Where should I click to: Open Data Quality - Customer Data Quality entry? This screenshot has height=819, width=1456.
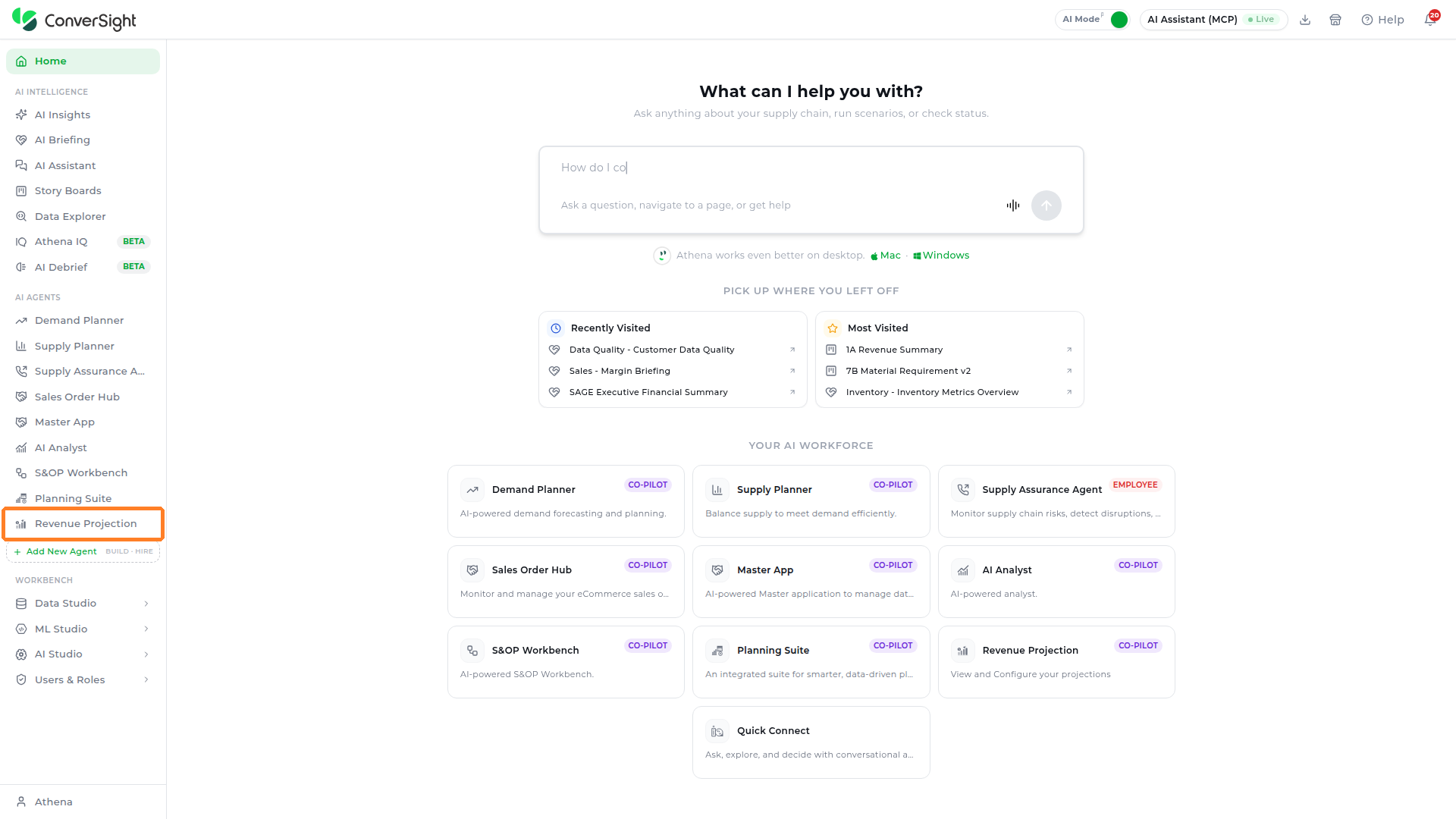click(672, 350)
